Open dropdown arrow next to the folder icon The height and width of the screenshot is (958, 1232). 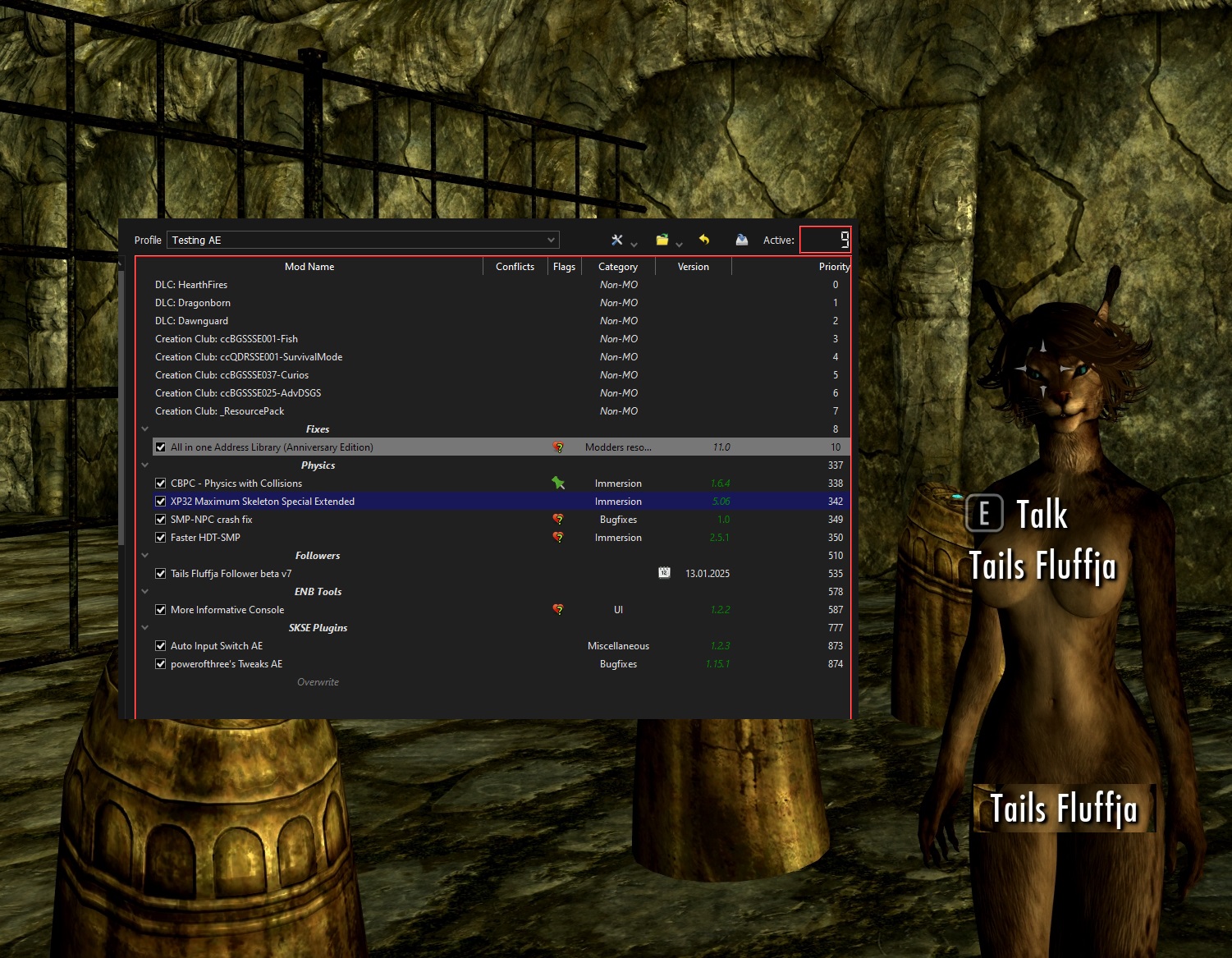[679, 244]
